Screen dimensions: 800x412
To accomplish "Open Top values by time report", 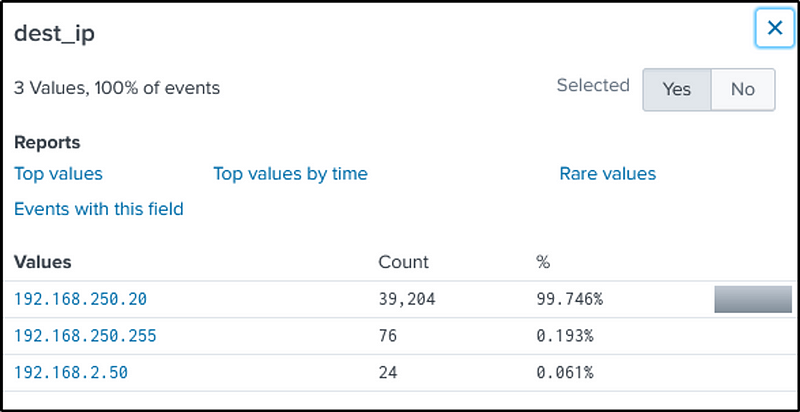I will (x=290, y=174).
